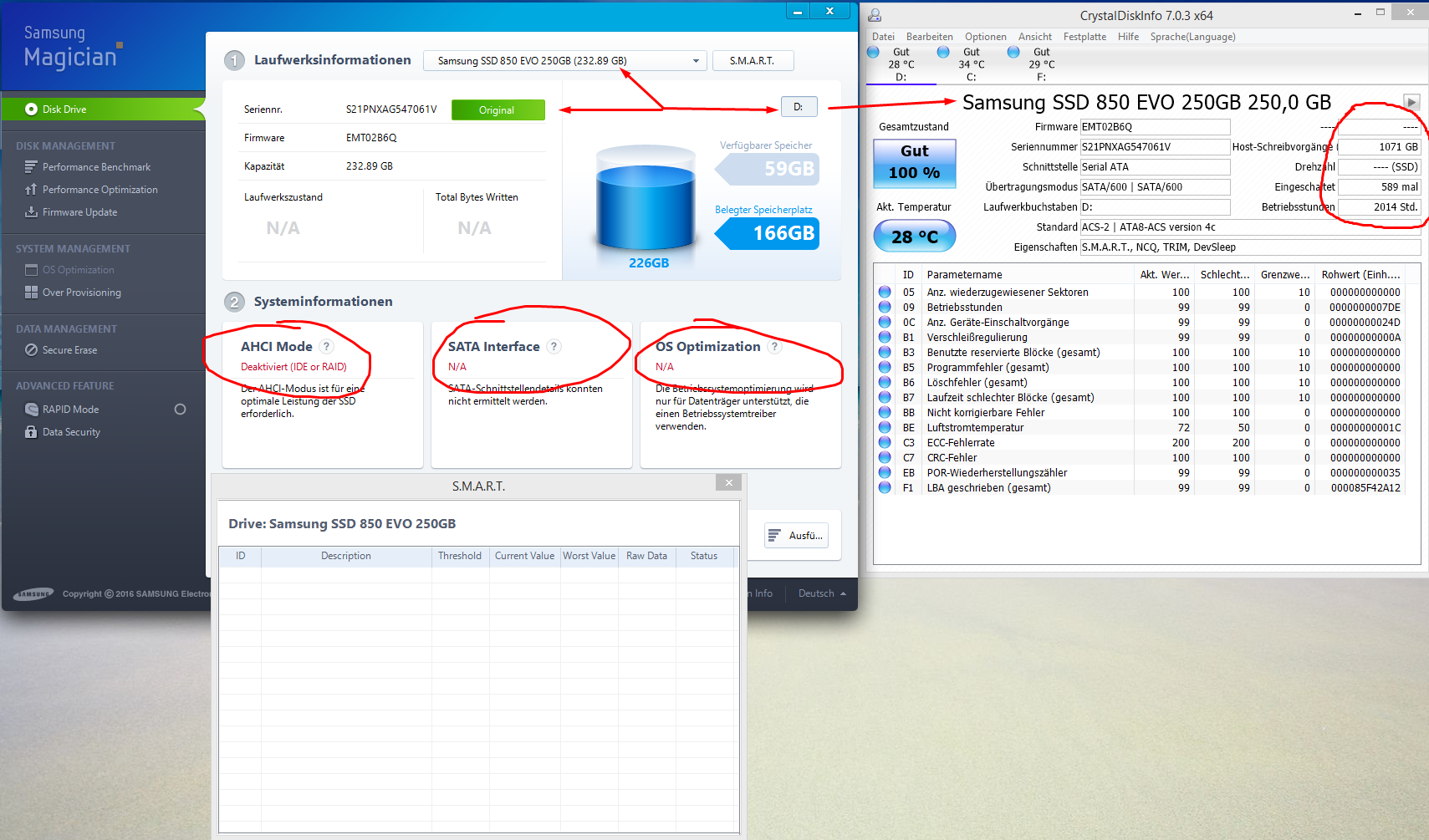The height and width of the screenshot is (840, 1429).
Task: Minimize the Samsung Magician window
Action: (x=798, y=12)
